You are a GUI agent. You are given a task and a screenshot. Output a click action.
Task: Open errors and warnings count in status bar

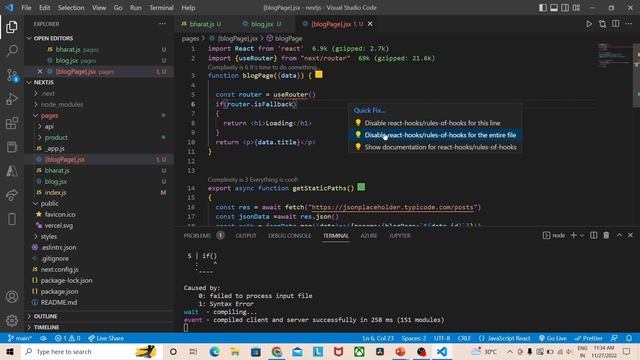(67, 338)
